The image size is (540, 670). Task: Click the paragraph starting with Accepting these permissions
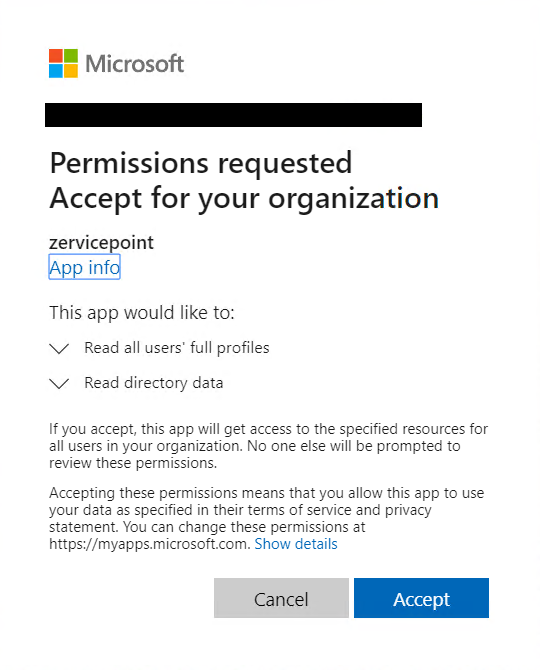coord(267,518)
